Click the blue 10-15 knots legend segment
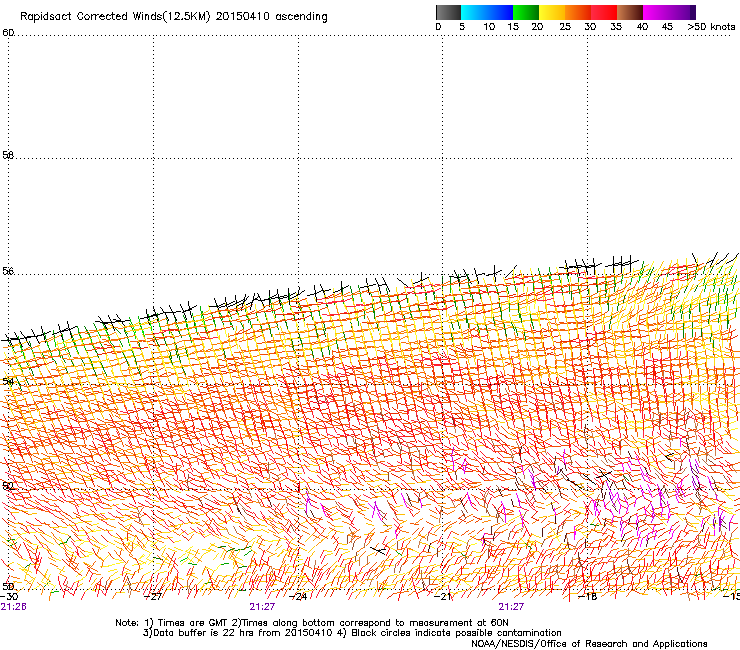This screenshot has height=650, width=740. (500, 12)
